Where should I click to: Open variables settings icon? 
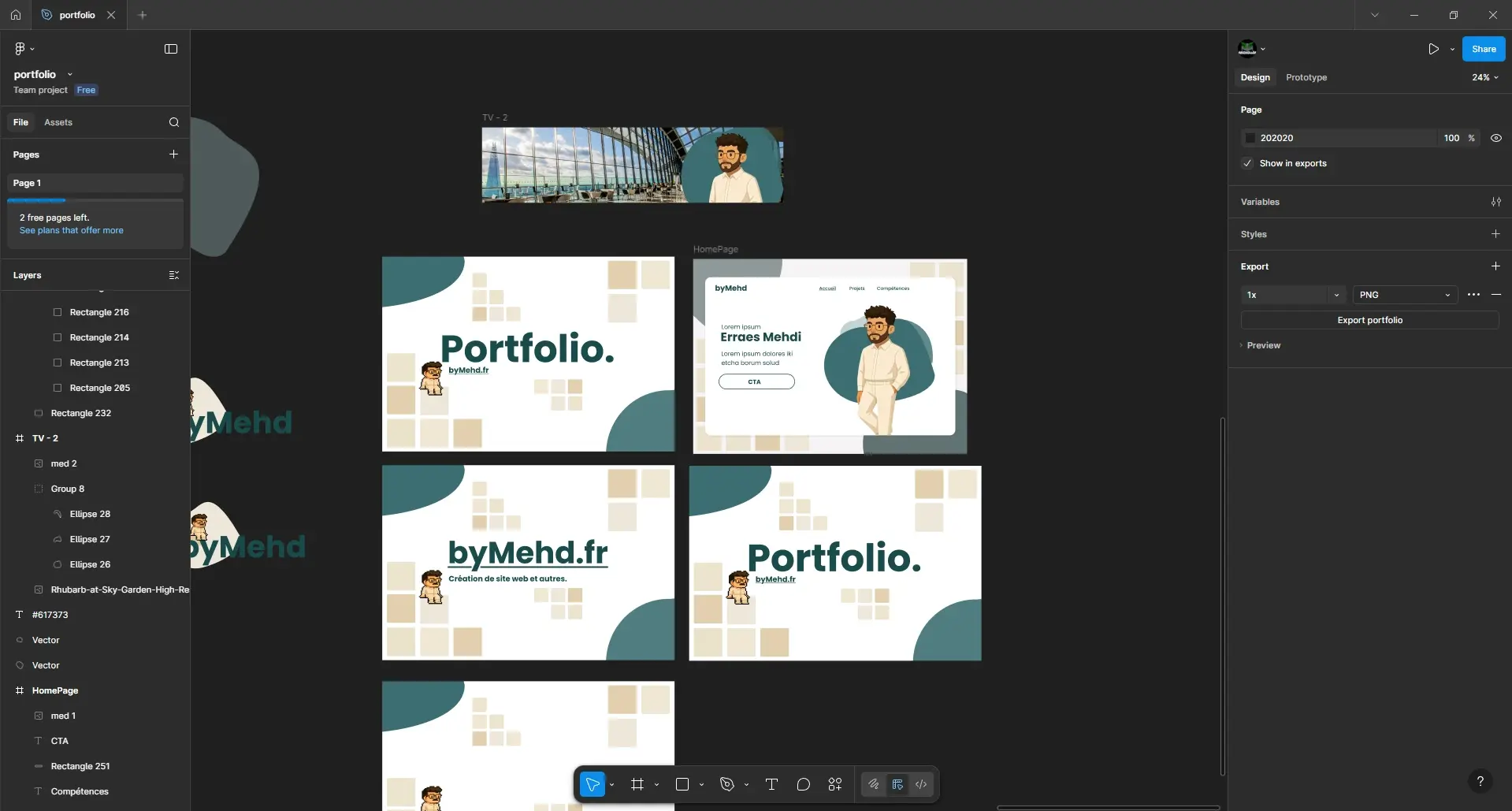pyautogui.click(x=1495, y=202)
